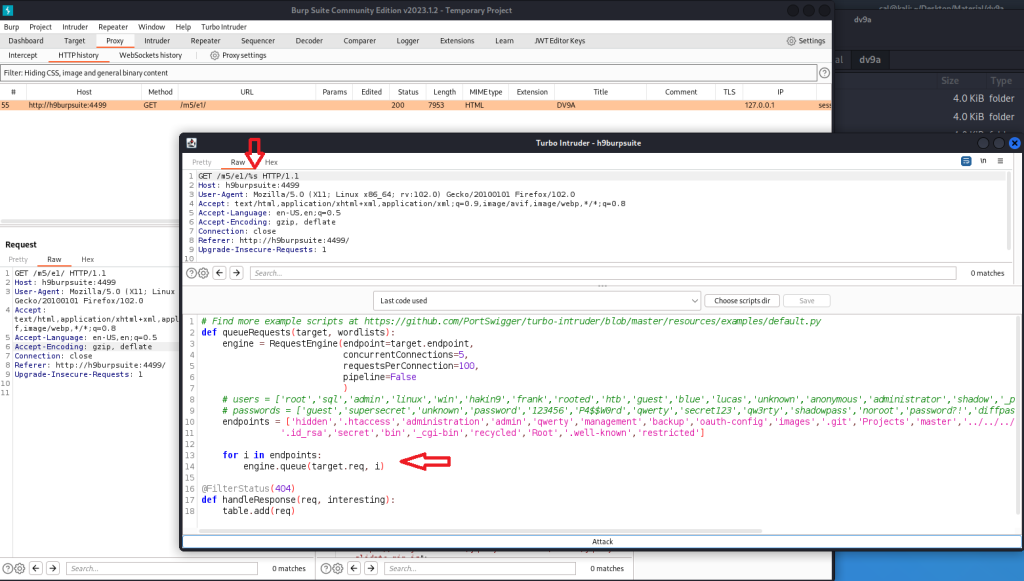Screen dimensions: 1024x581
Task: Sort history by Length column header
Action: tap(445, 92)
